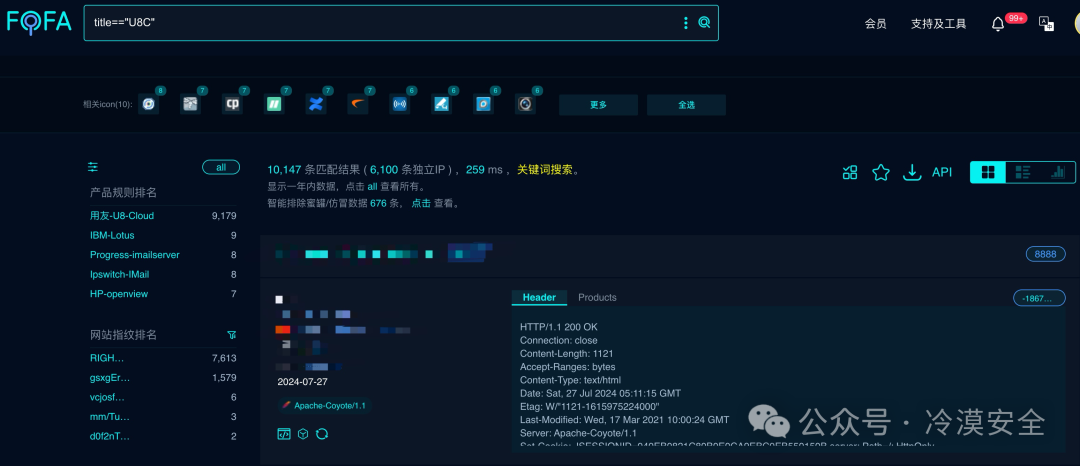Image resolution: width=1080 pixels, height=466 pixels.
Task: Select the blue-white mountain related icon
Action: pos(442,105)
